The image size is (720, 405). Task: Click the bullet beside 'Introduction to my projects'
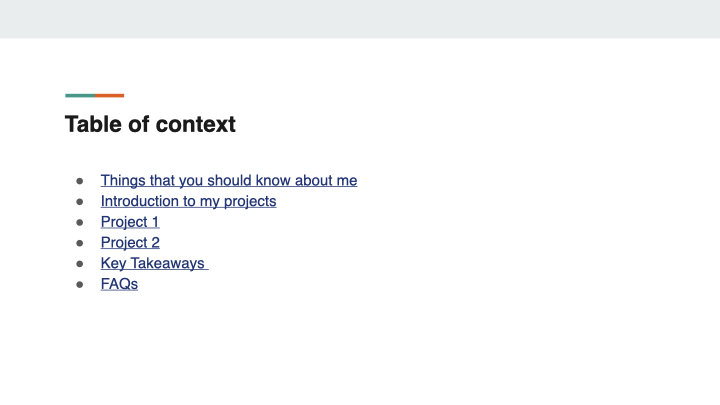(x=79, y=202)
